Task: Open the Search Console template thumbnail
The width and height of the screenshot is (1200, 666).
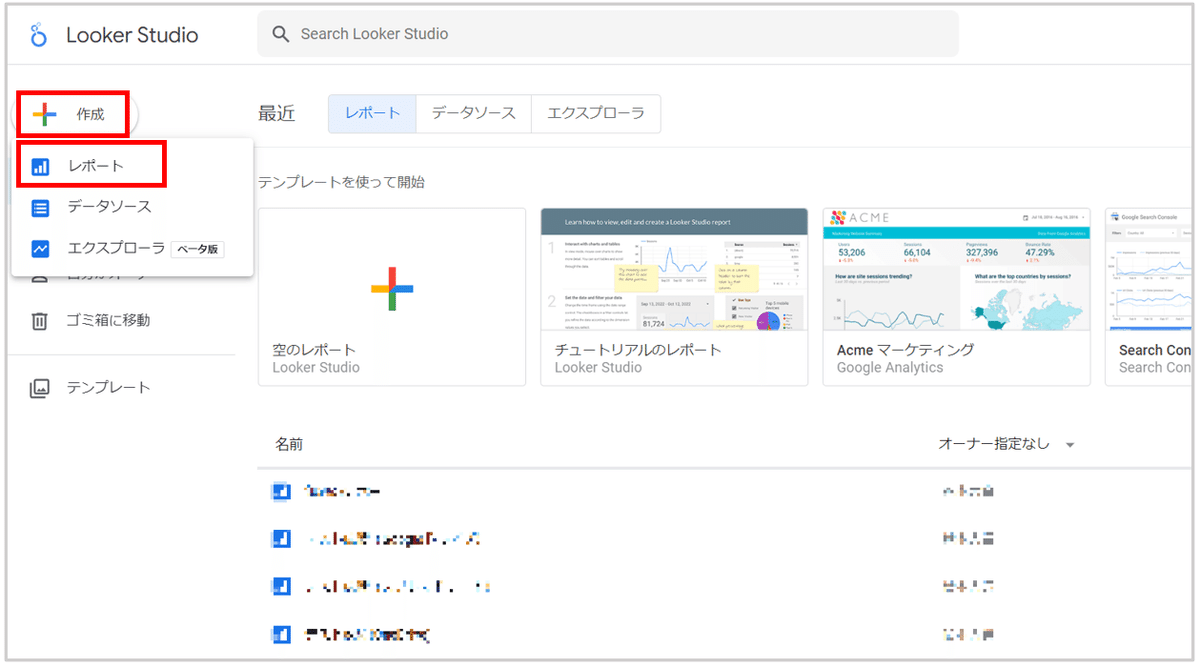Action: 1150,270
